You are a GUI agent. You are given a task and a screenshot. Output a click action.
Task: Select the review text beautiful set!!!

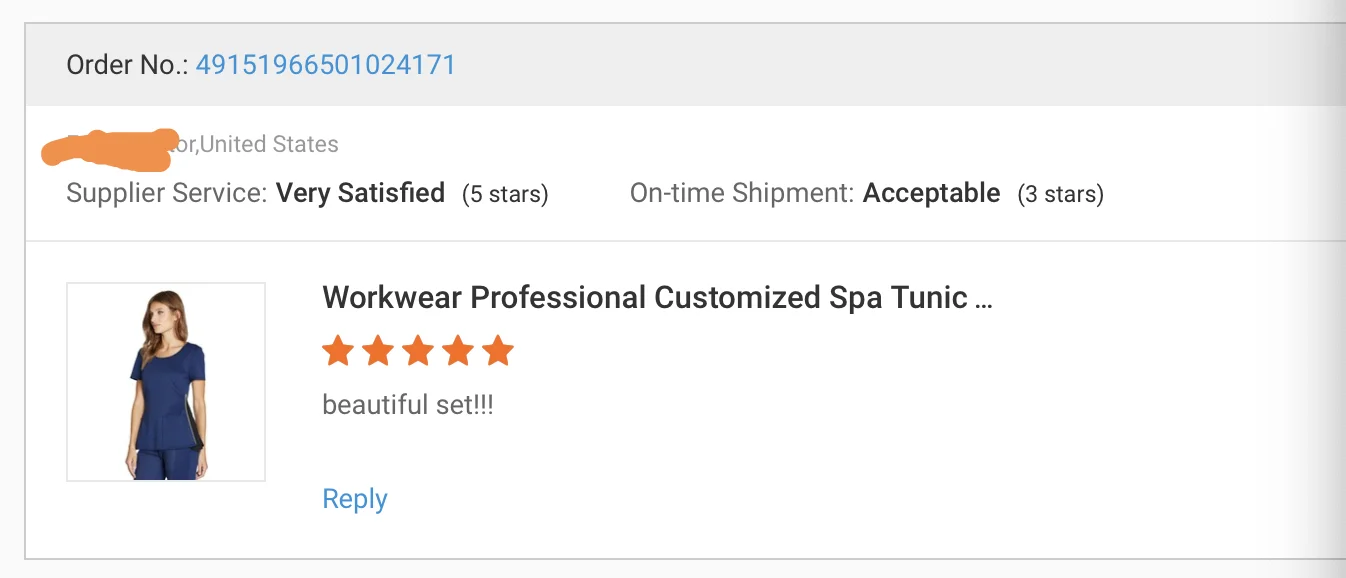(406, 405)
